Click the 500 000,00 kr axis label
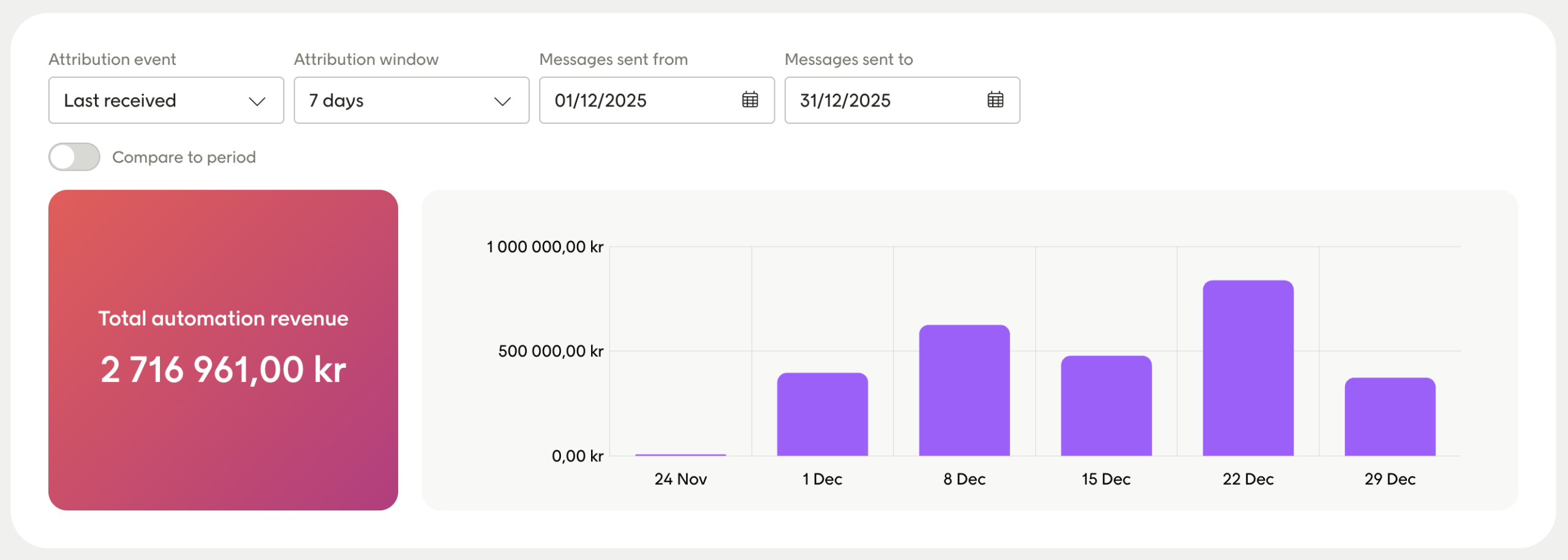Screen dimensions: 1568x560 tap(550, 351)
